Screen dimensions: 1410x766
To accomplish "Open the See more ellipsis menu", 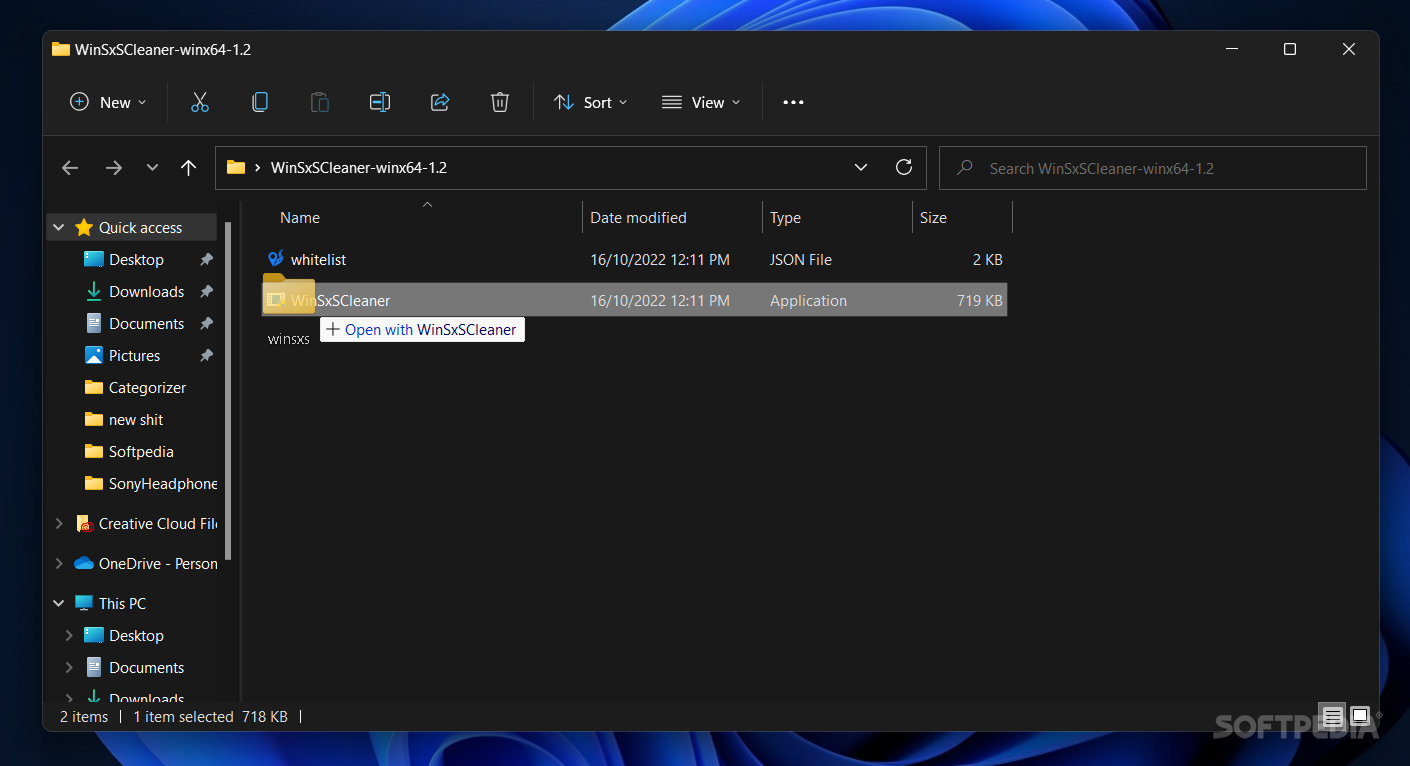I will [x=793, y=102].
